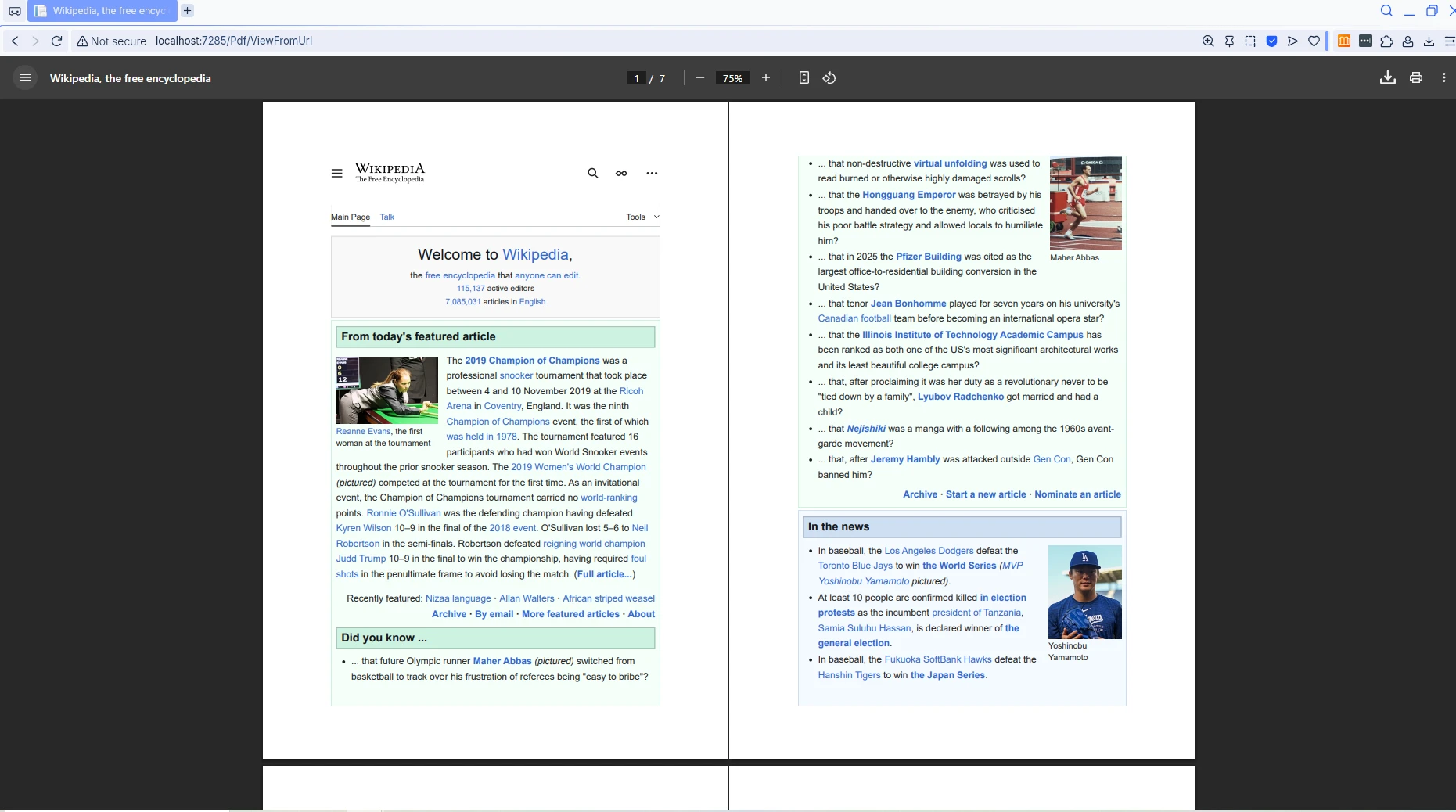This screenshot has width=1456, height=812.
Task: Save page with the heart icon
Action: (1314, 41)
